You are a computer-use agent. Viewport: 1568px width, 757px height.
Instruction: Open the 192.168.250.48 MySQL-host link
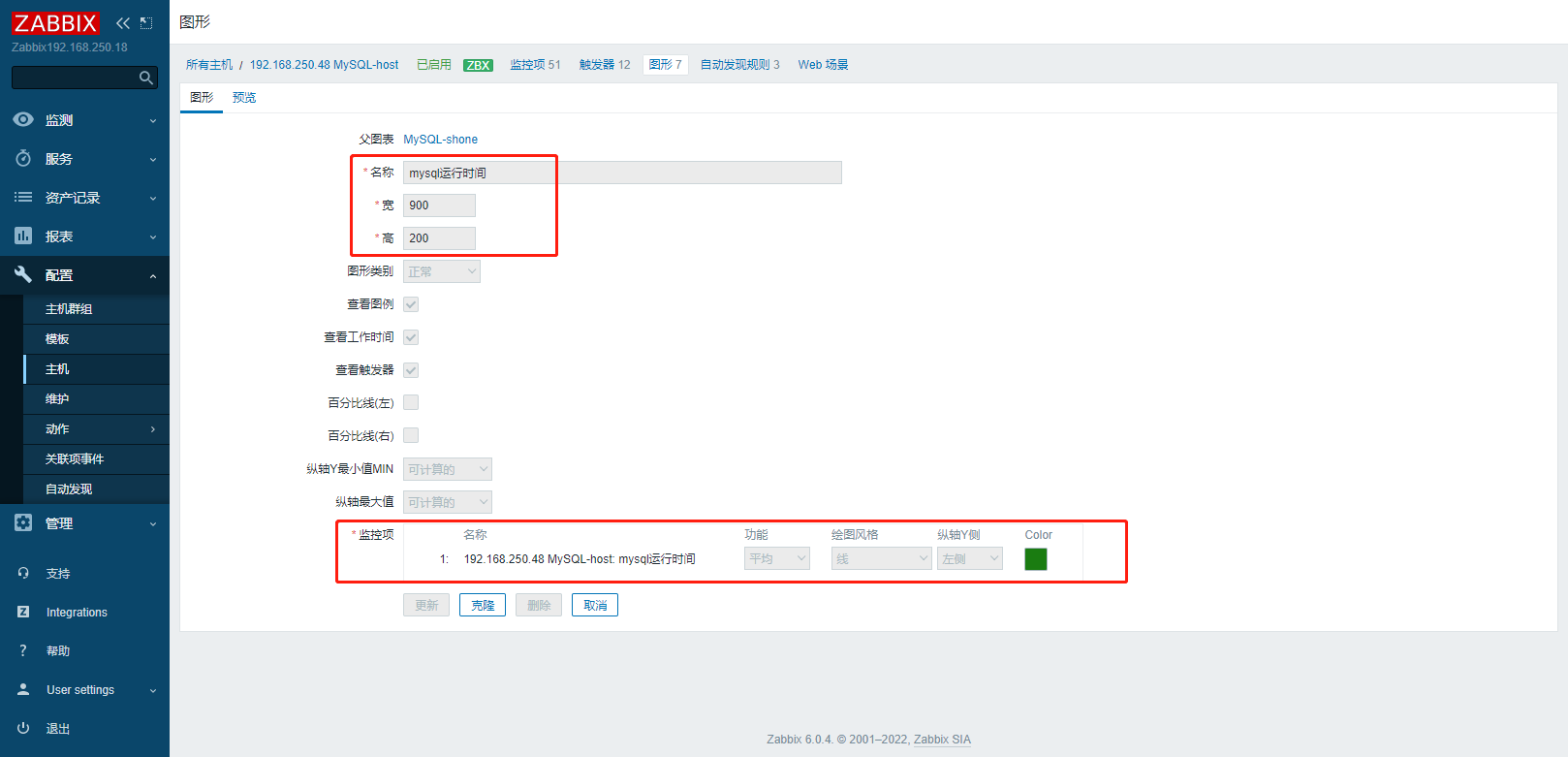pyautogui.click(x=324, y=65)
